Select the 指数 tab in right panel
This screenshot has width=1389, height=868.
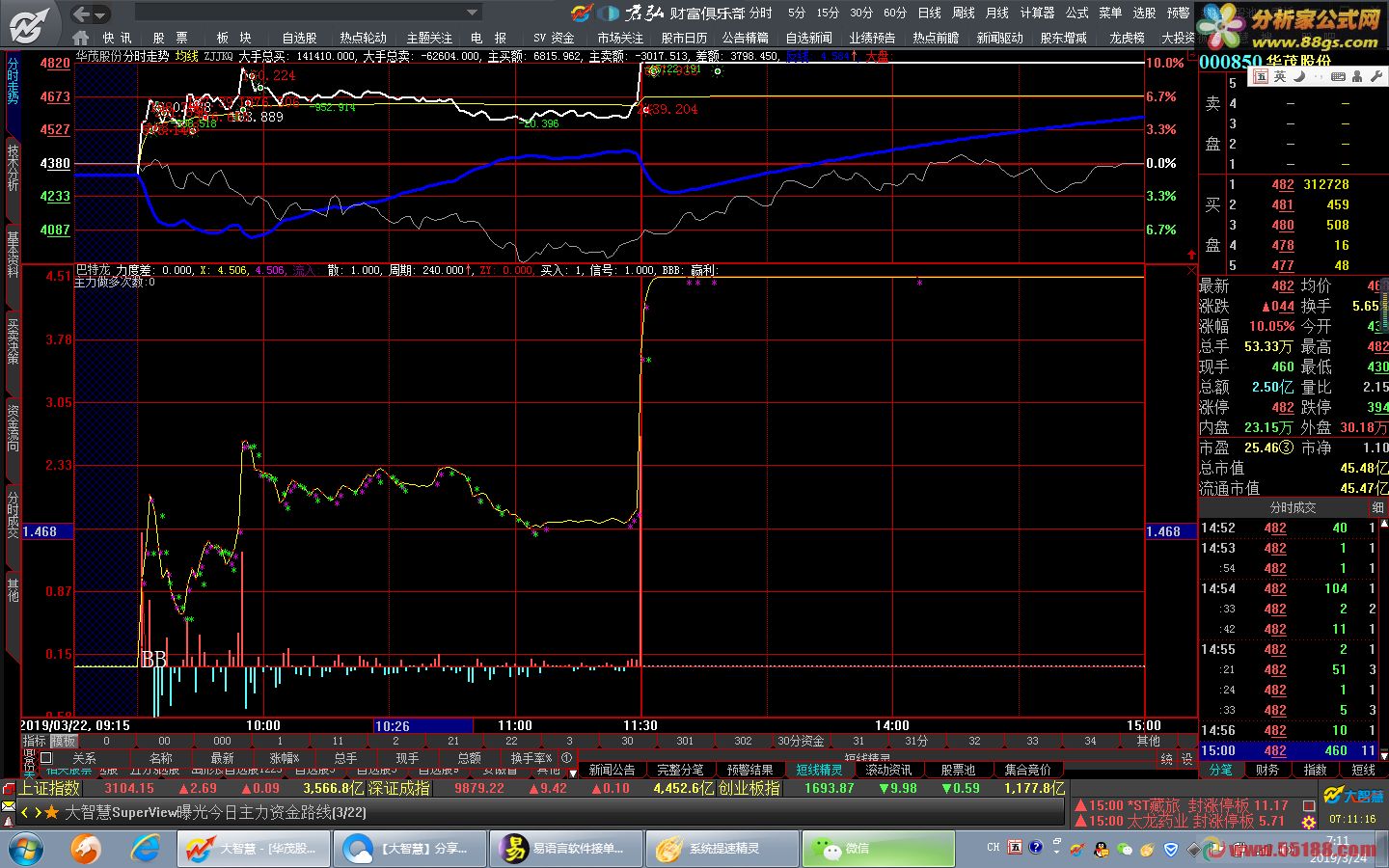(1316, 770)
